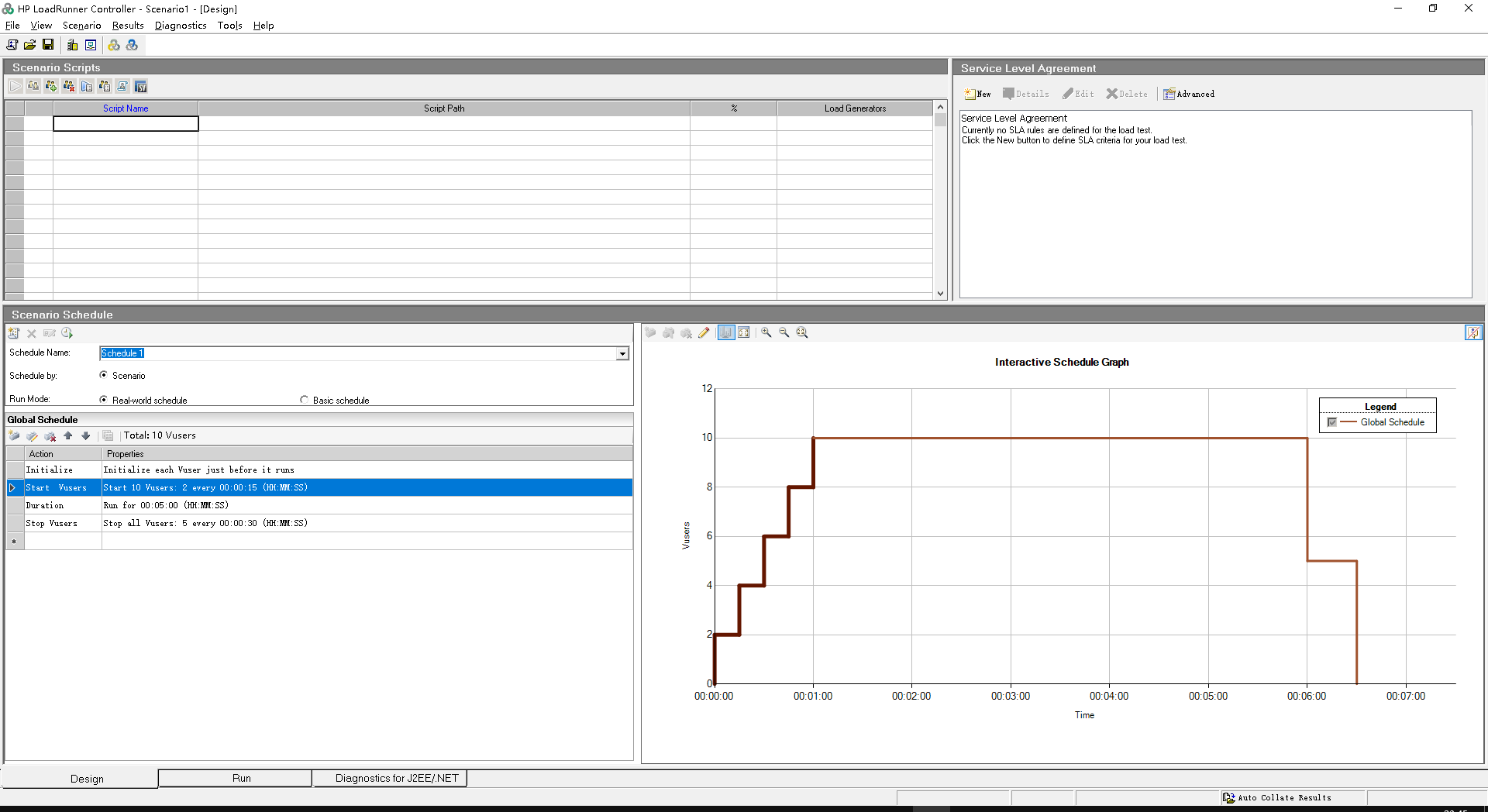Switch to the Diagnostics for J2EE/.NET tab
The width and height of the screenshot is (1488, 812).
coord(391,778)
